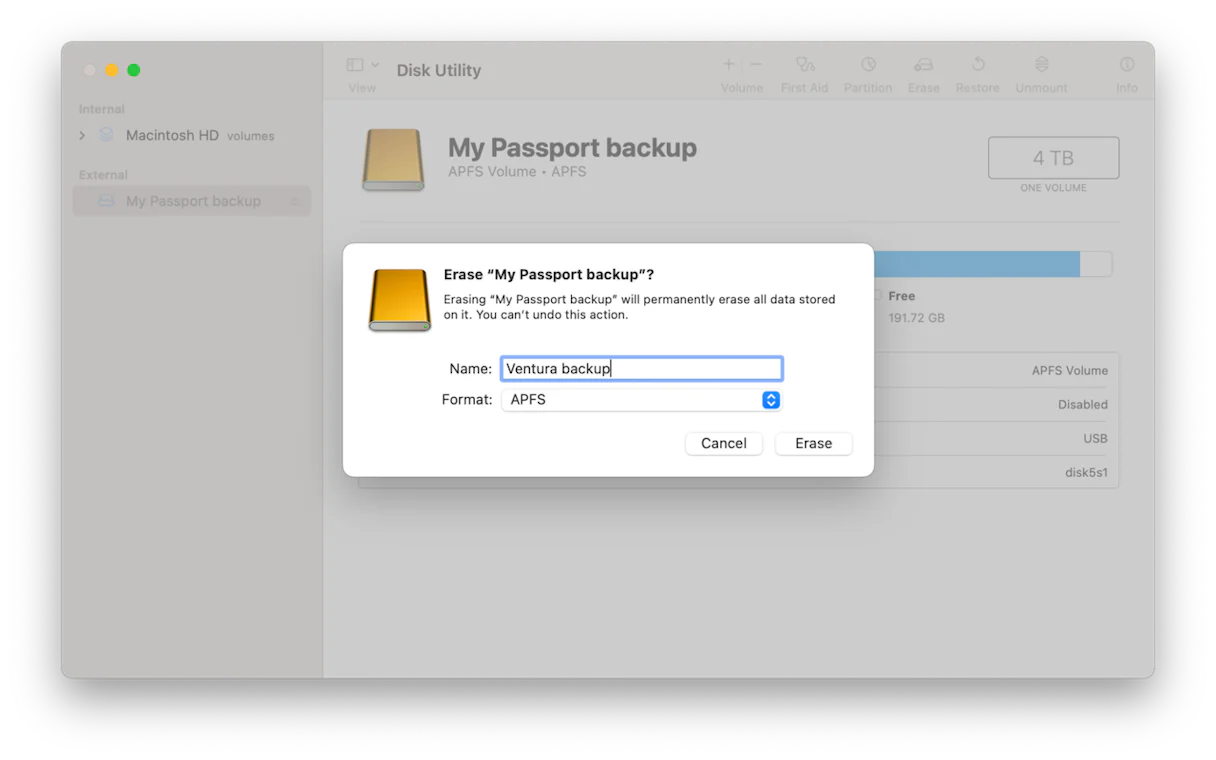Eject My Passport backup in sidebar

click(x=295, y=202)
